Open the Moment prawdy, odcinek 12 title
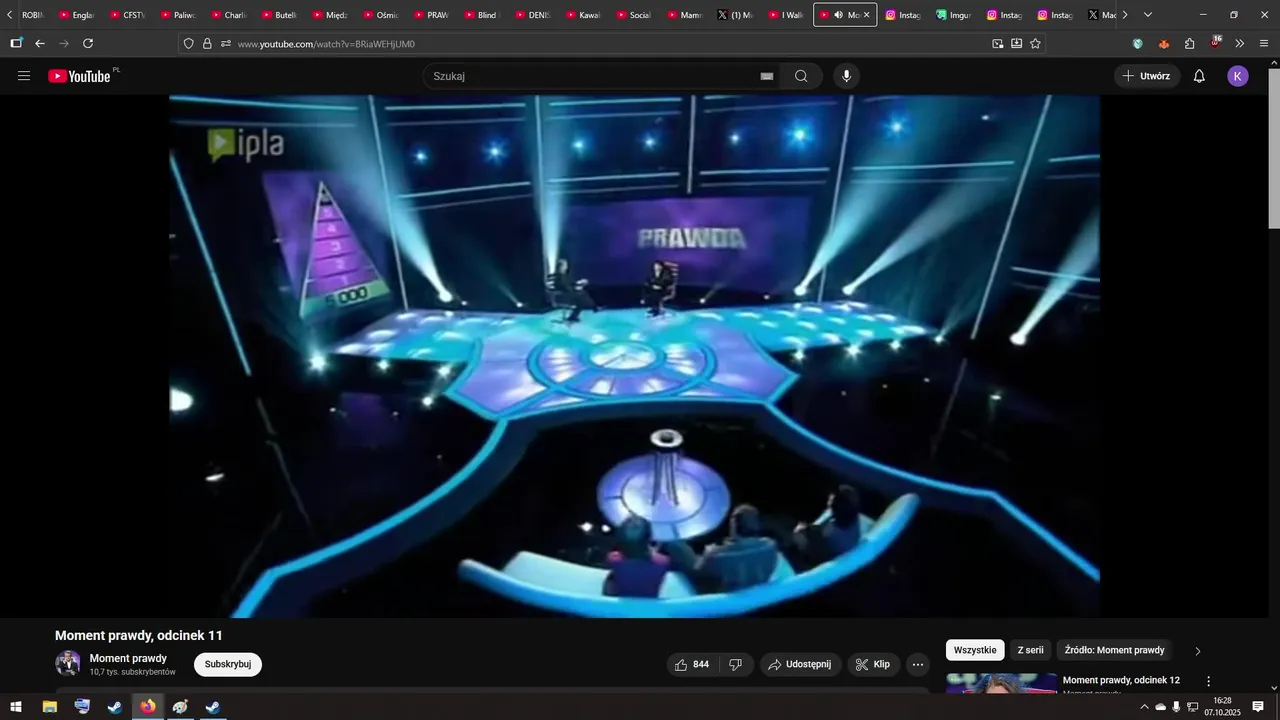 (x=1121, y=680)
